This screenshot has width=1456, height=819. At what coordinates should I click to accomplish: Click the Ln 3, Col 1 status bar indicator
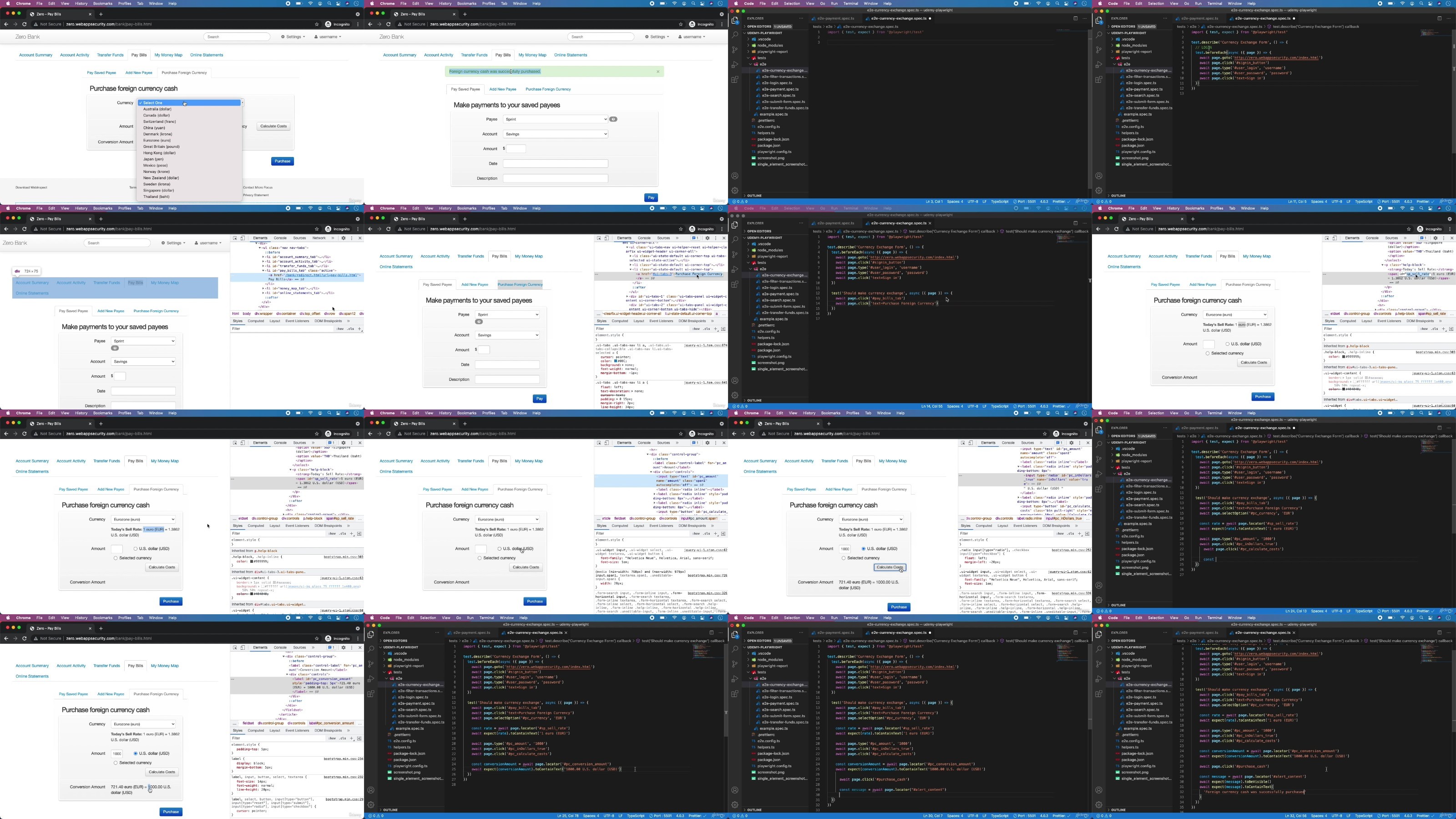click(x=934, y=202)
